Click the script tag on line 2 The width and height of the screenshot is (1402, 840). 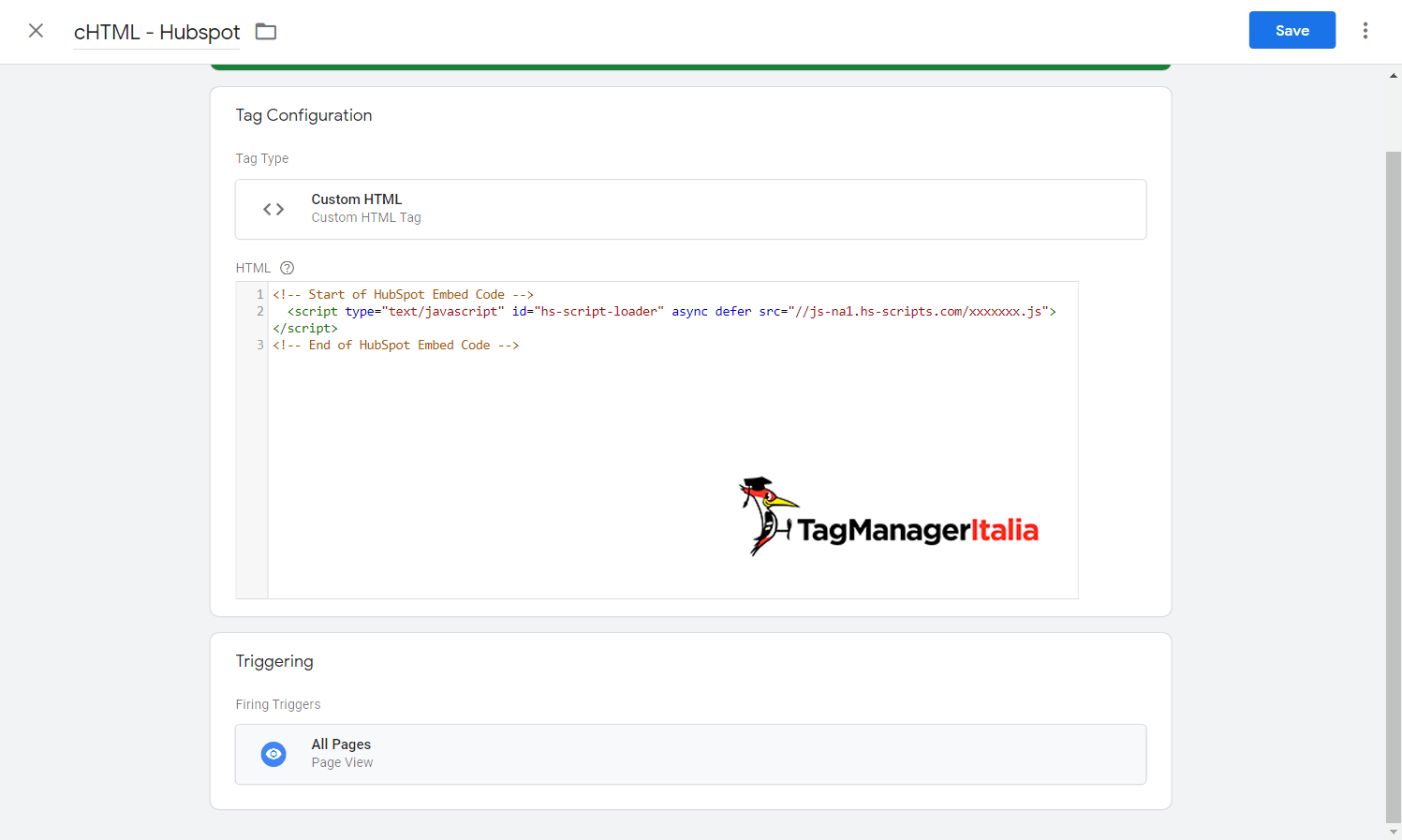(x=671, y=311)
